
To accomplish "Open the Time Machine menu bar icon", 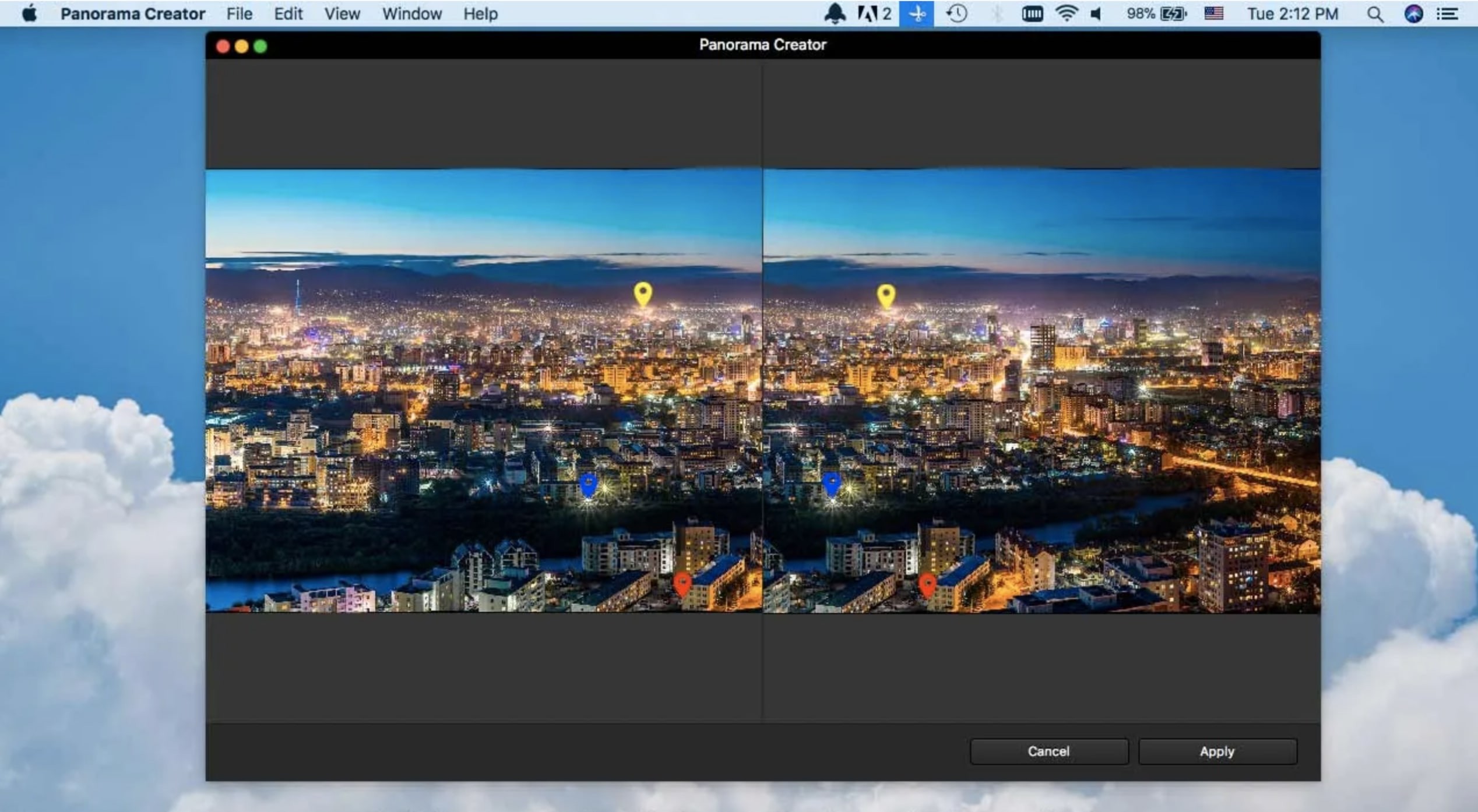I will (x=956, y=13).
